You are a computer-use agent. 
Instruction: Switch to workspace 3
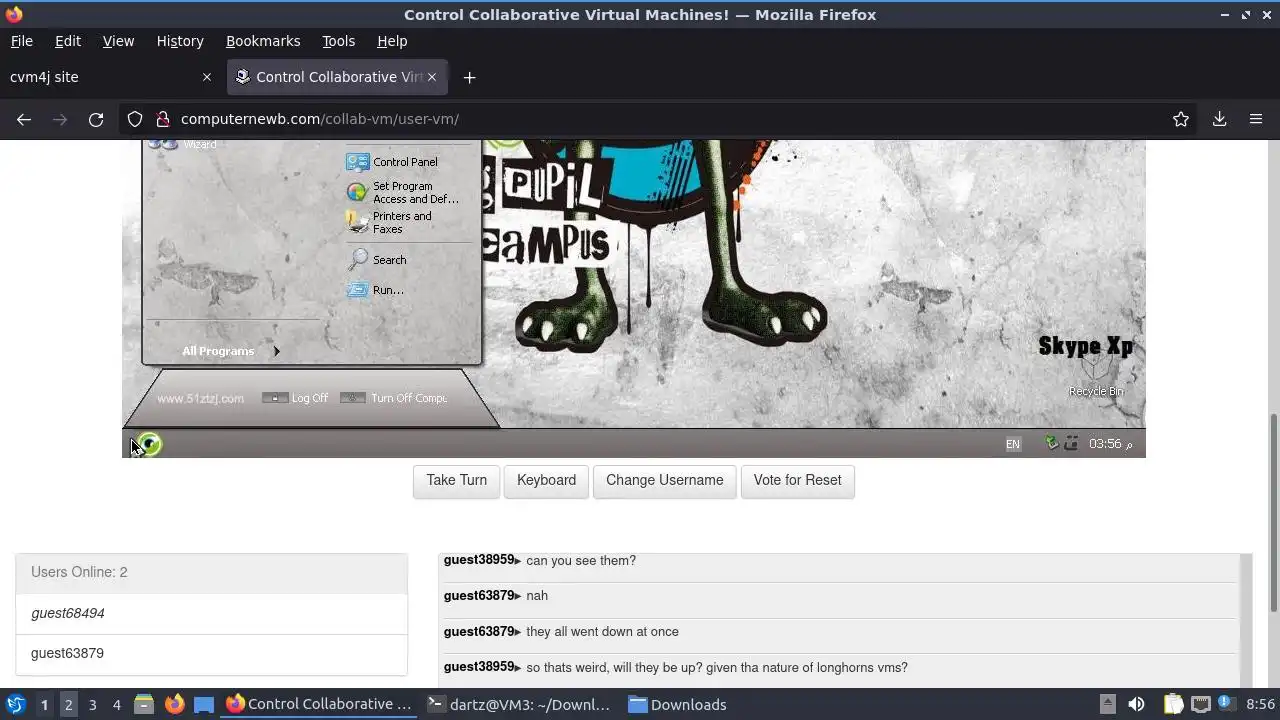pos(92,705)
